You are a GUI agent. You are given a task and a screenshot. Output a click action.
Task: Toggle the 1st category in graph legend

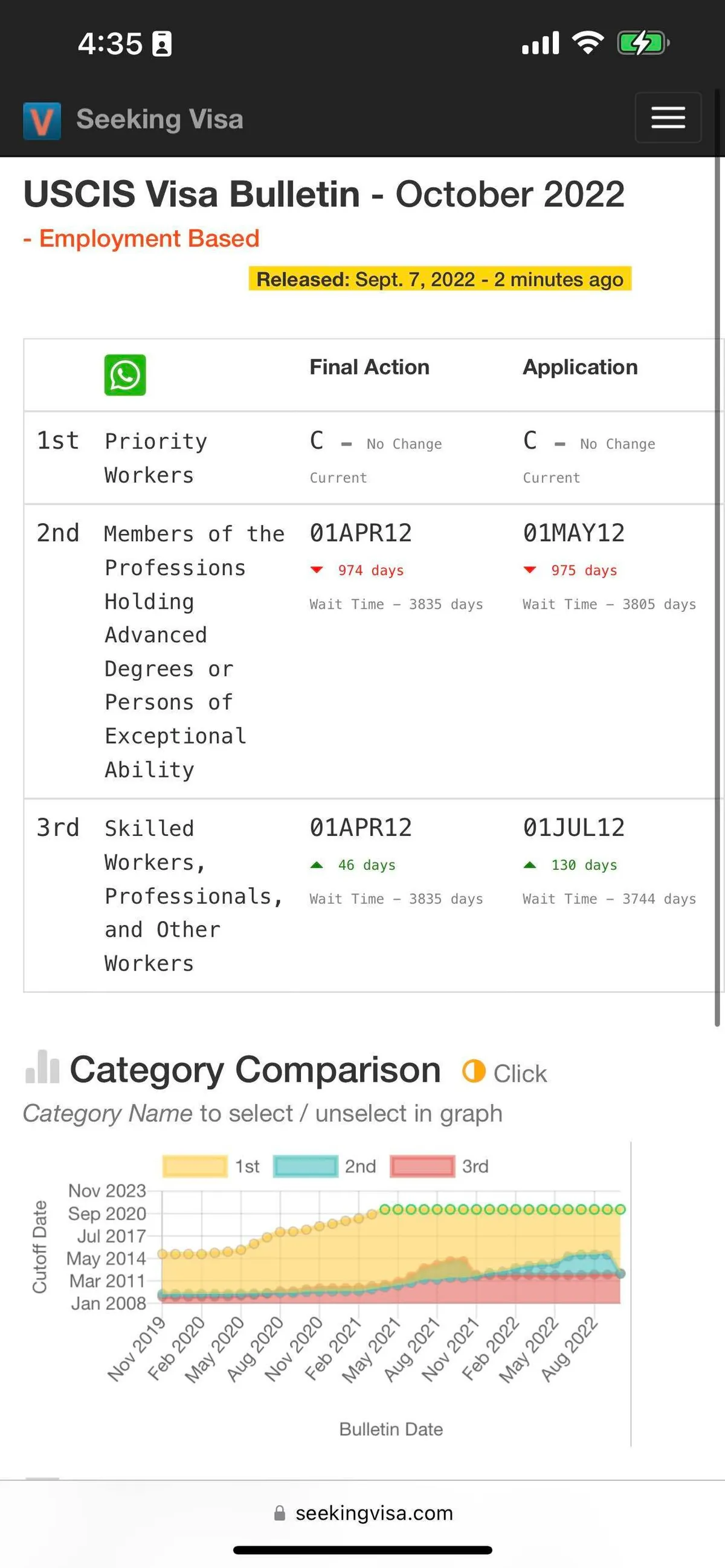pyautogui.click(x=247, y=1166)
